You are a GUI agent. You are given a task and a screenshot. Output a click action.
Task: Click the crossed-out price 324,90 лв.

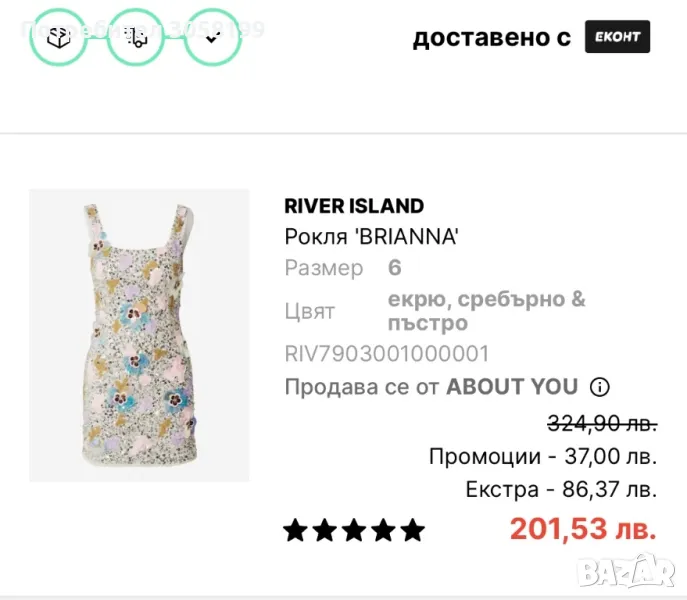(x=602, y=423)
